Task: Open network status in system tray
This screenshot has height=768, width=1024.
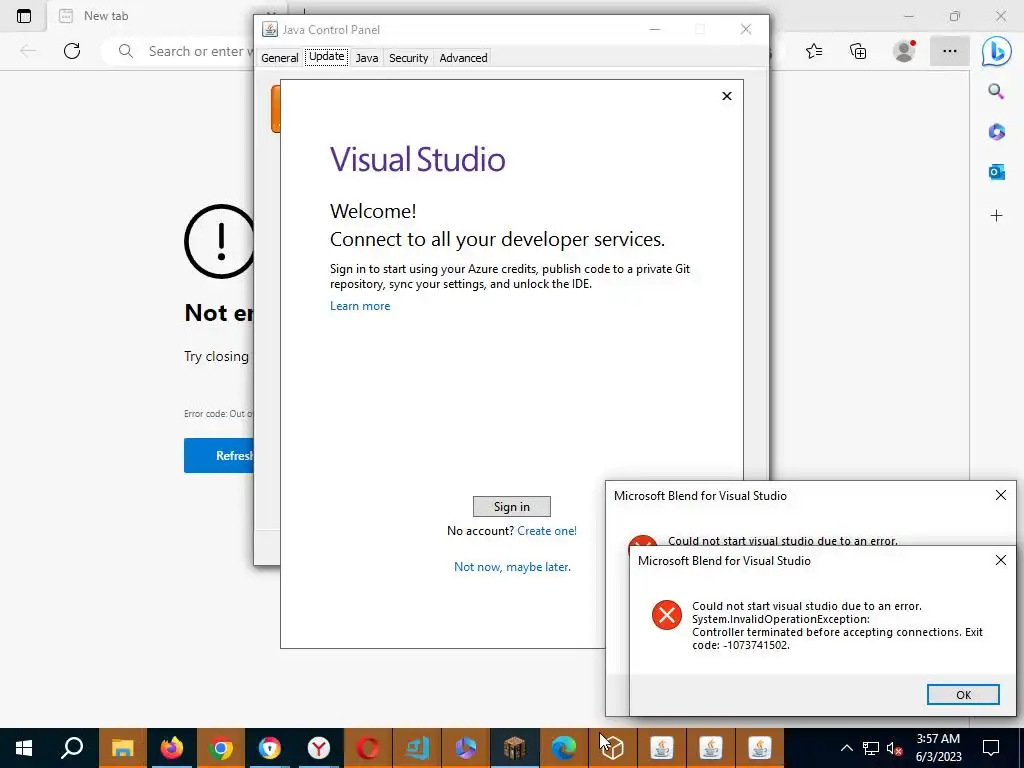Action: click(871, 748)
